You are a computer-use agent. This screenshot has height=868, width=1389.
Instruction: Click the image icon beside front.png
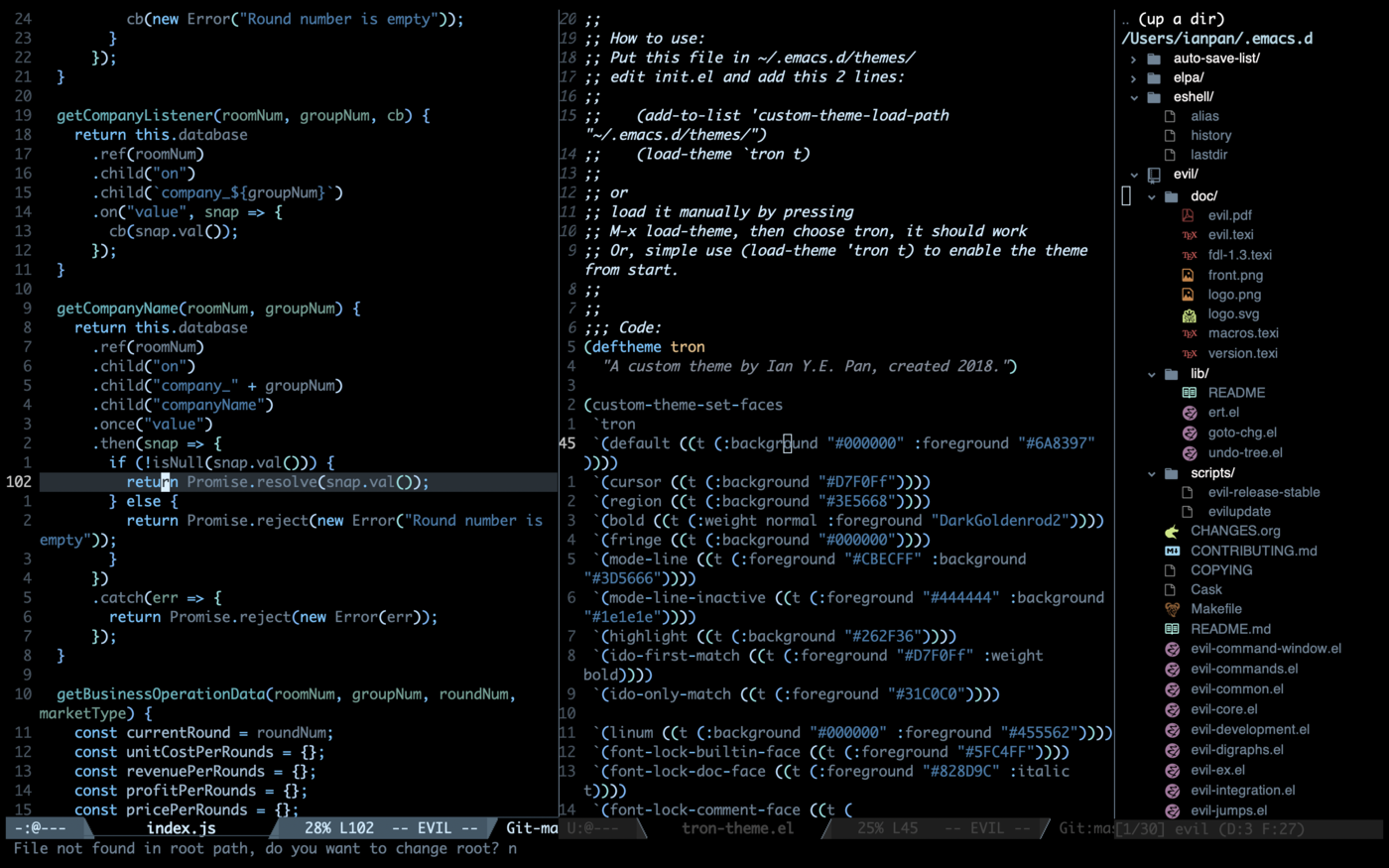click(1188, 275)
